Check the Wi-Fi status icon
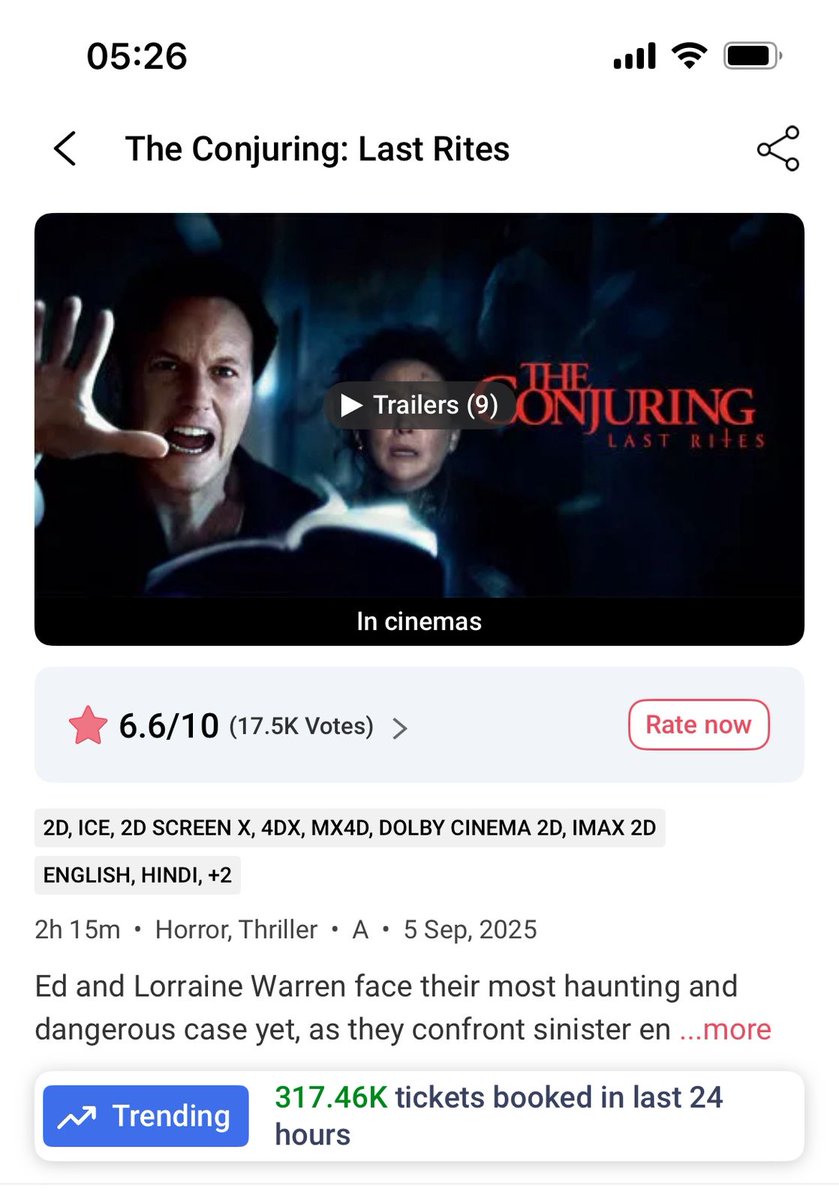The width and height of the screenshot is (839, 1200). click(x=689, y=56)
